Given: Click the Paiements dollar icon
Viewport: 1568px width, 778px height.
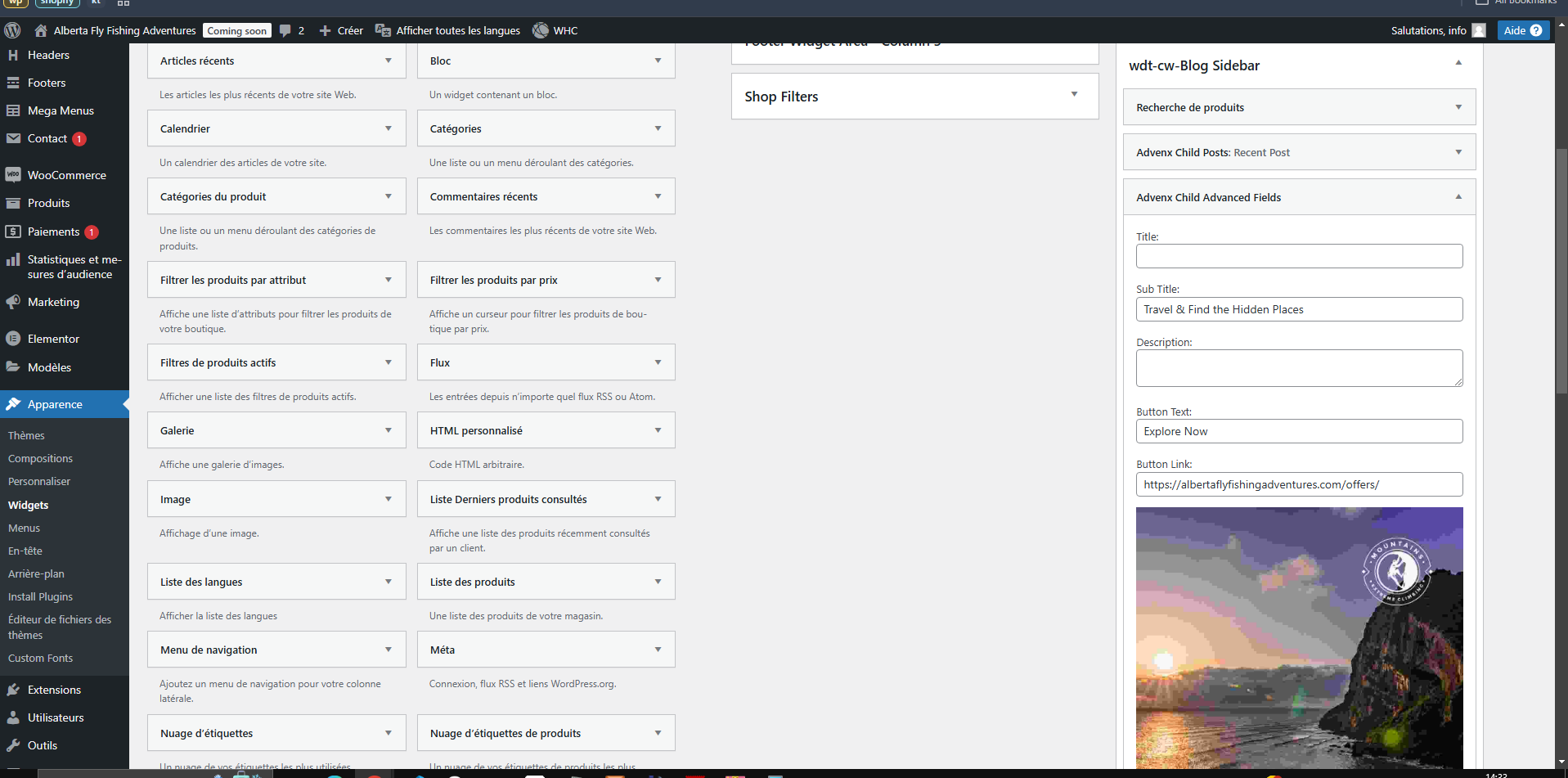Looking at the screenshot, I should (13, 232).
